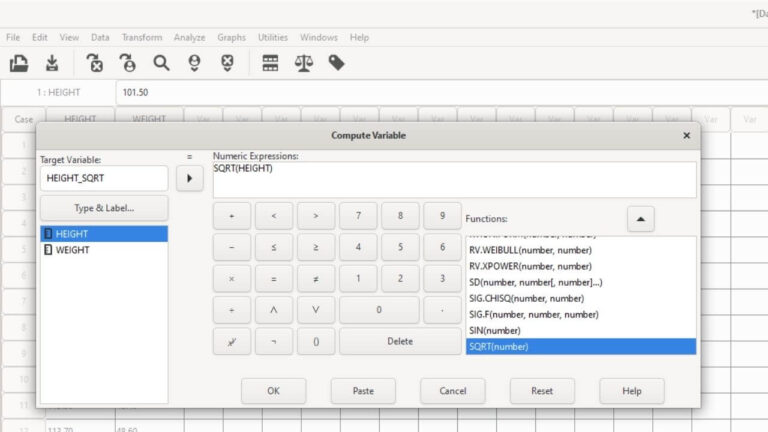Image resolution: width=768 pixels, height=432 pixels.
Task: Click the logical OR ∨ key
Action: tap(316, 310)
